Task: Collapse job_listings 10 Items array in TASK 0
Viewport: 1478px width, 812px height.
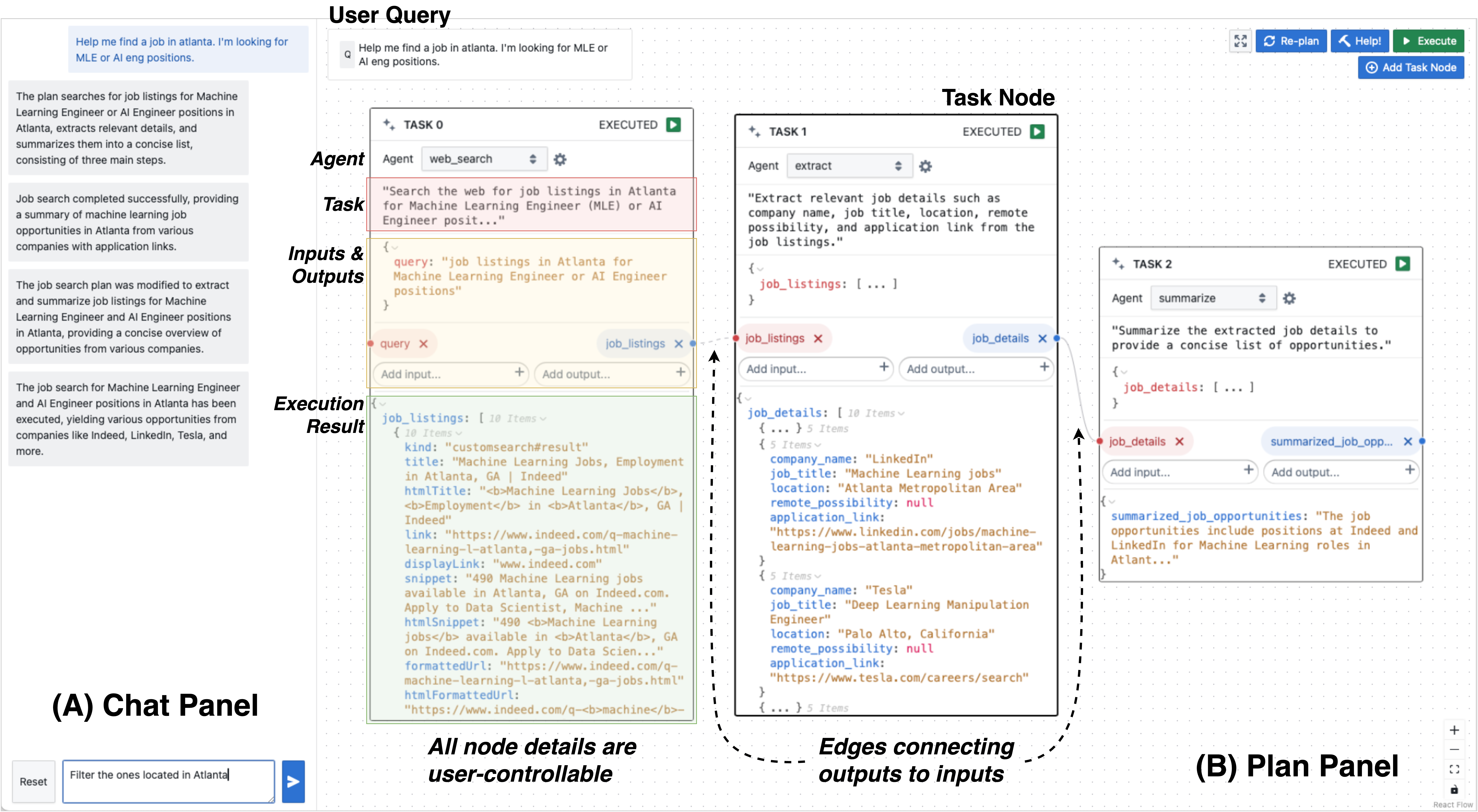Action: point(543,419)
